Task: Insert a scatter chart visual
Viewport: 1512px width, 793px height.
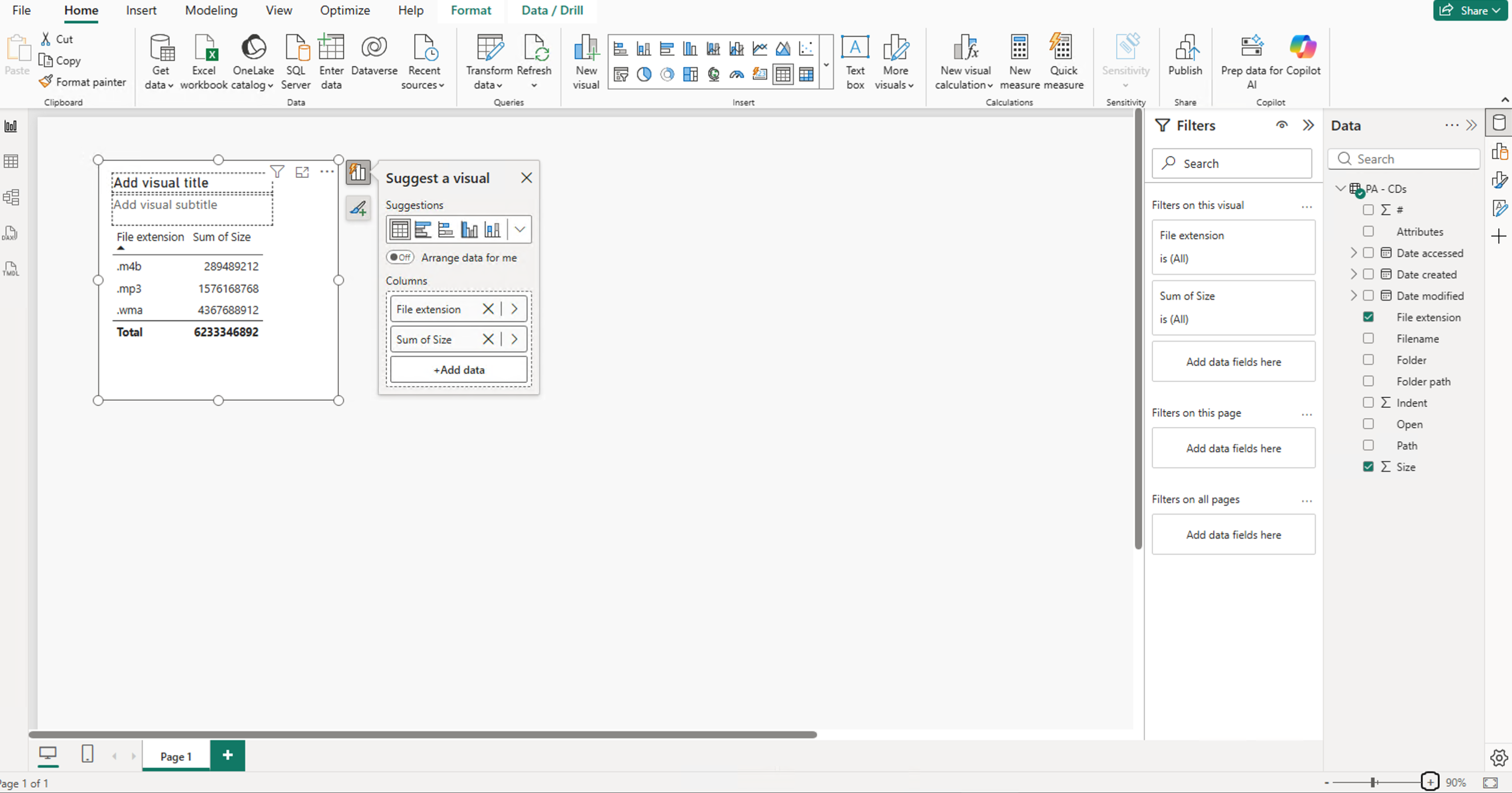Action: point(806,49)
